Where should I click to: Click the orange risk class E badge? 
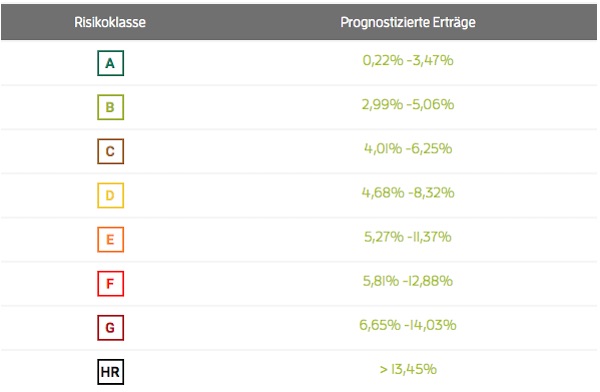click(x=110, y=240)
